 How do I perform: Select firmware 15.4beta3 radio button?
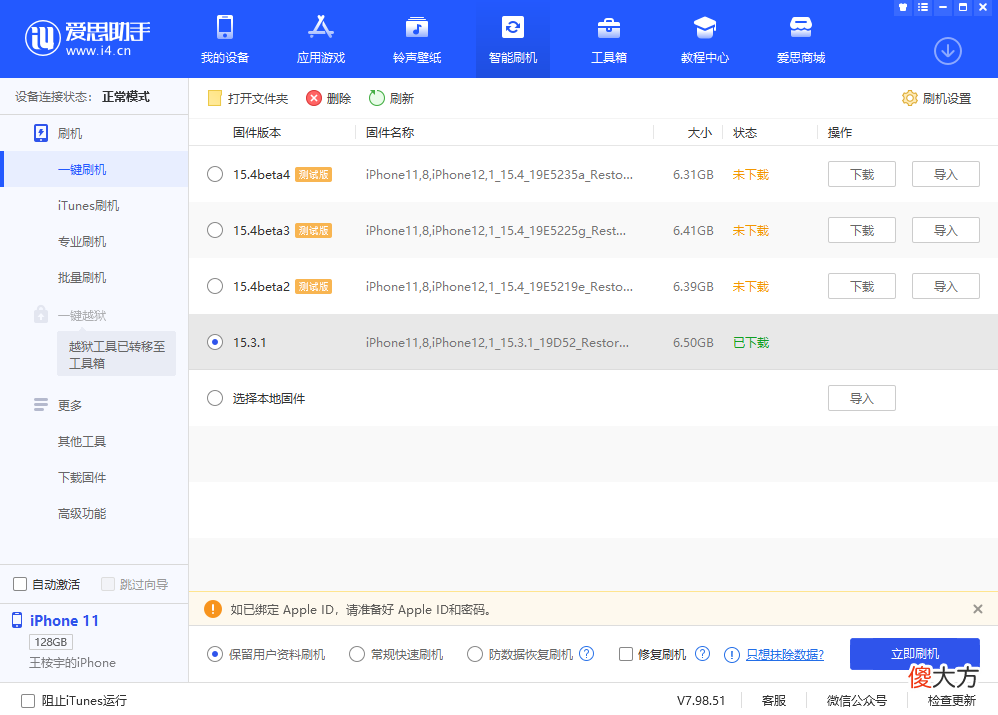click(215, 230)
